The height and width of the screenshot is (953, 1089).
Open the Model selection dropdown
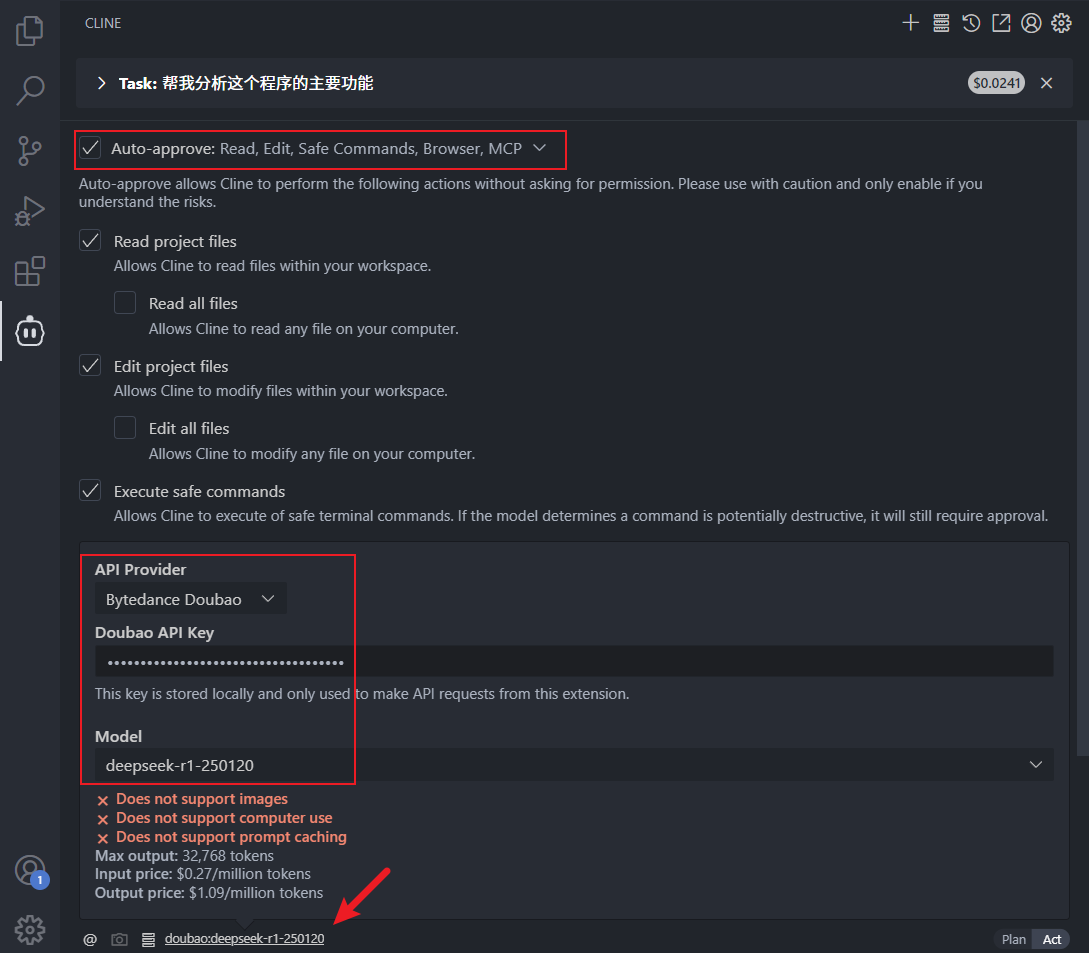(574, 765)
